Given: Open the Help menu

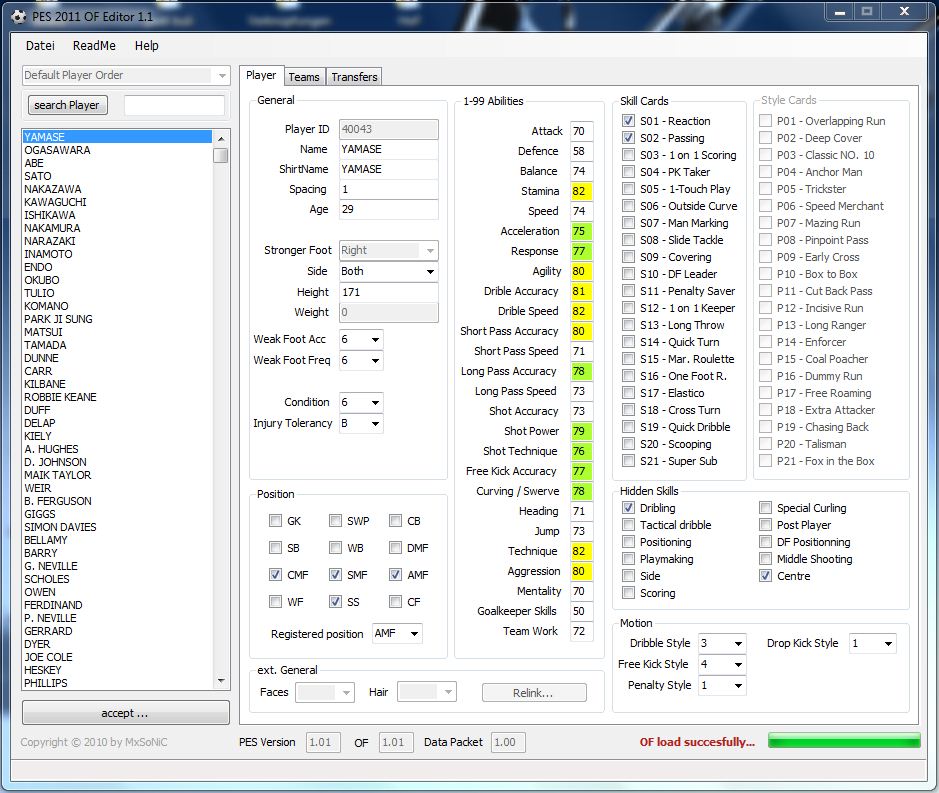Looking at the screenshot, I should pos(147,46).
